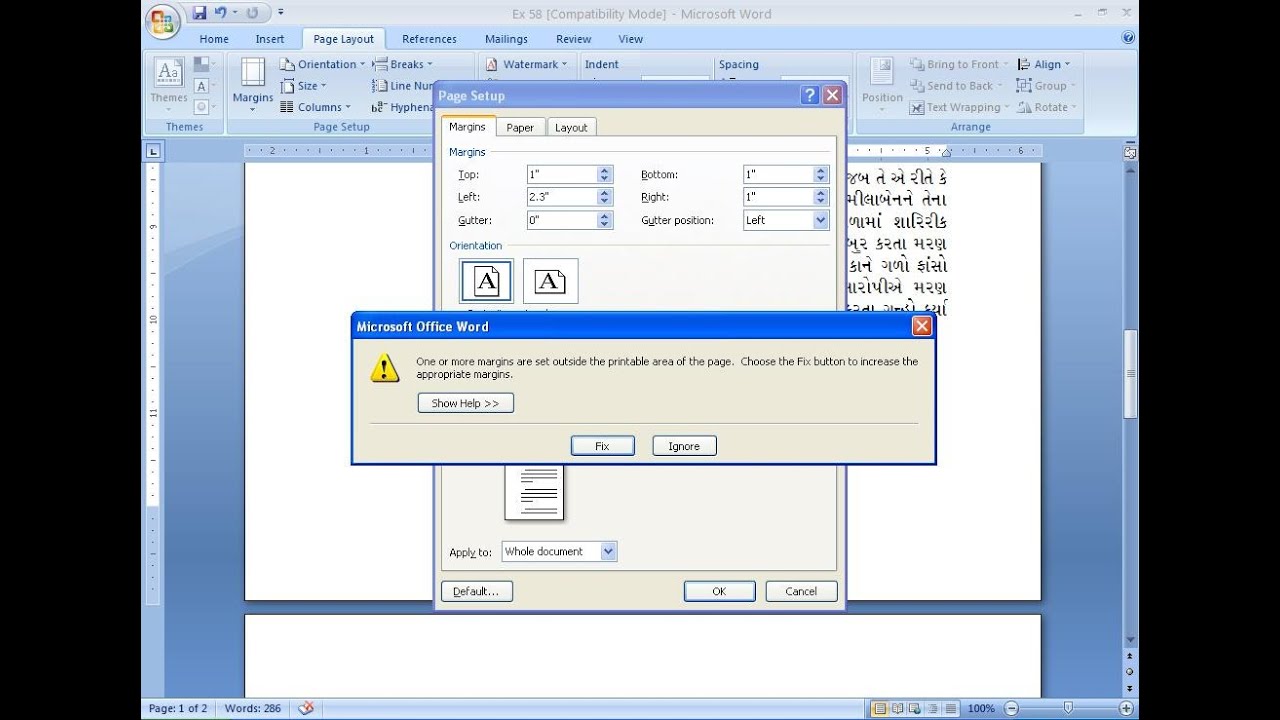This screenshot has height=720, width=1280.
Task: Click the Bottom margin stepper arrows
Action: [821, 174]
